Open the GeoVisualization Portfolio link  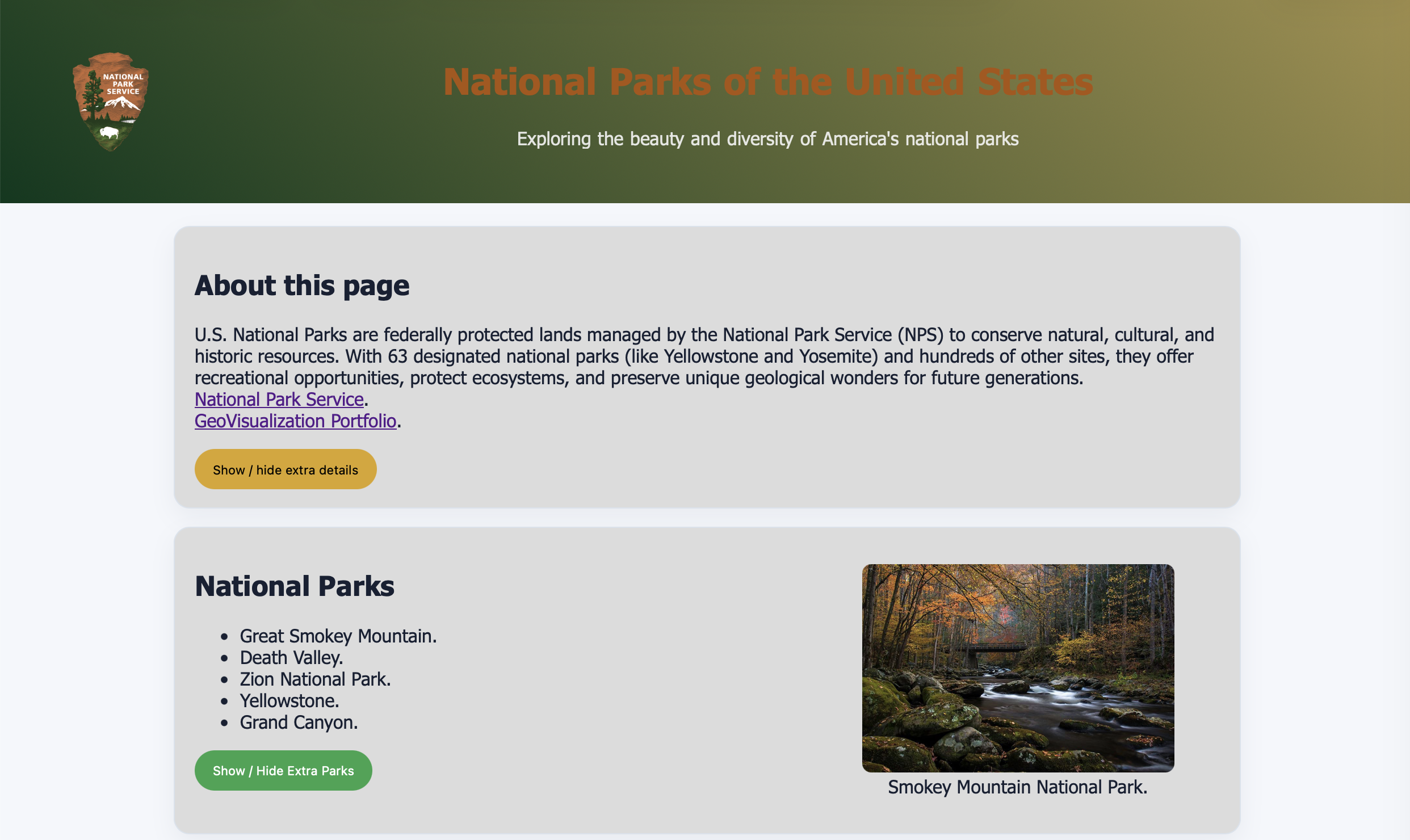pos(295,421)
